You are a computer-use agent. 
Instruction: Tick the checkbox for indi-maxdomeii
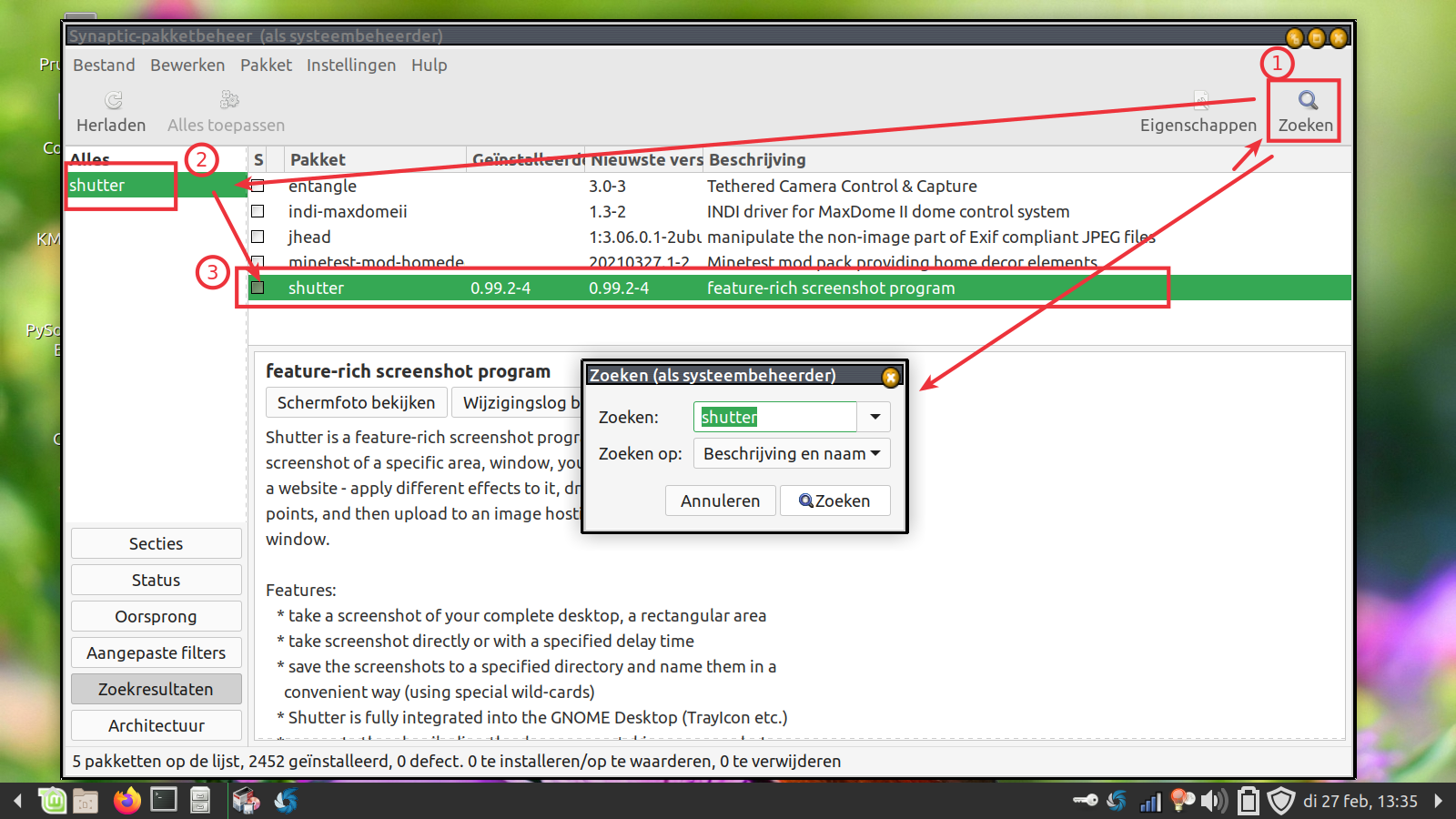click(258, 211)
